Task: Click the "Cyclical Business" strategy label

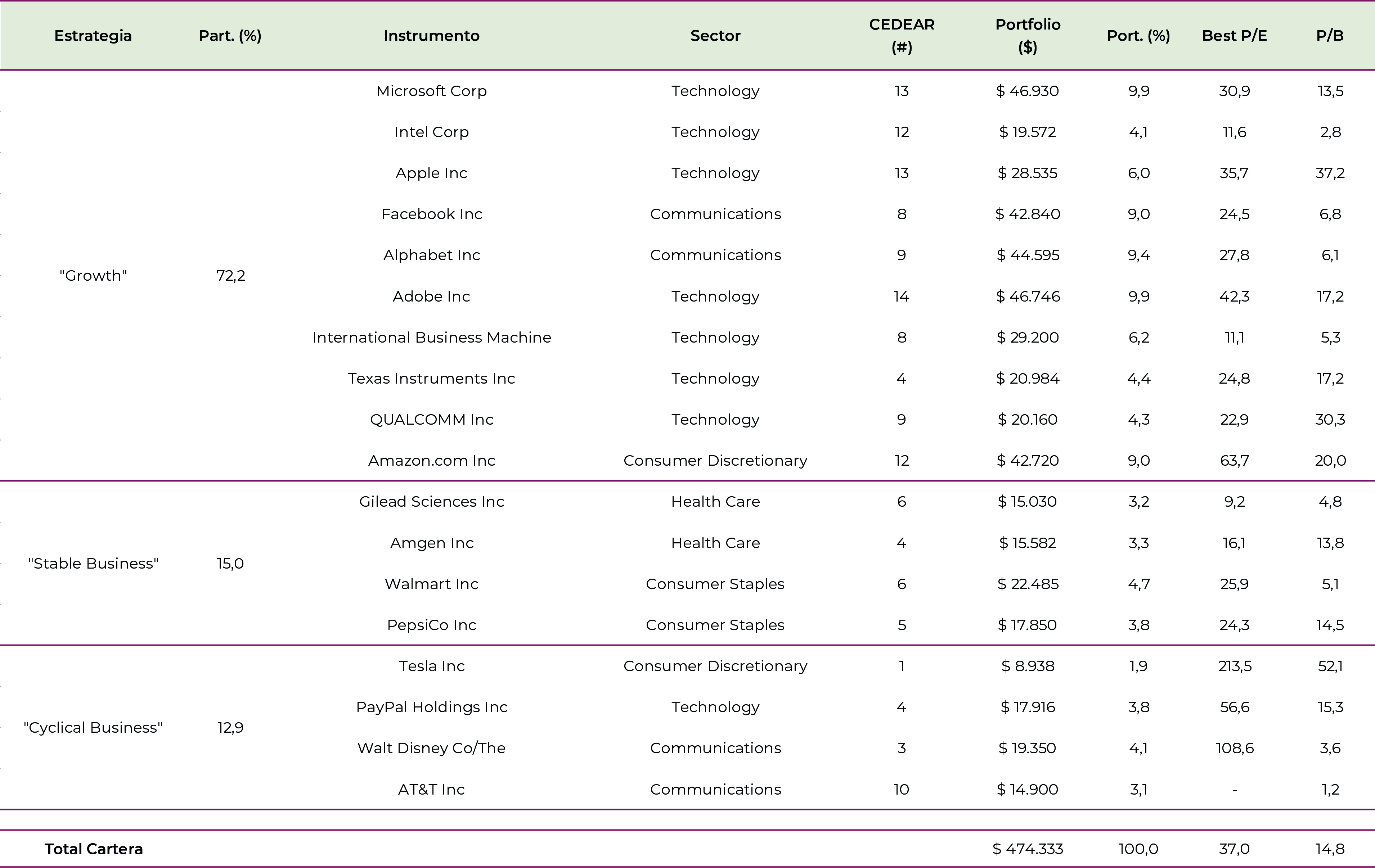Action: [93, 728]
